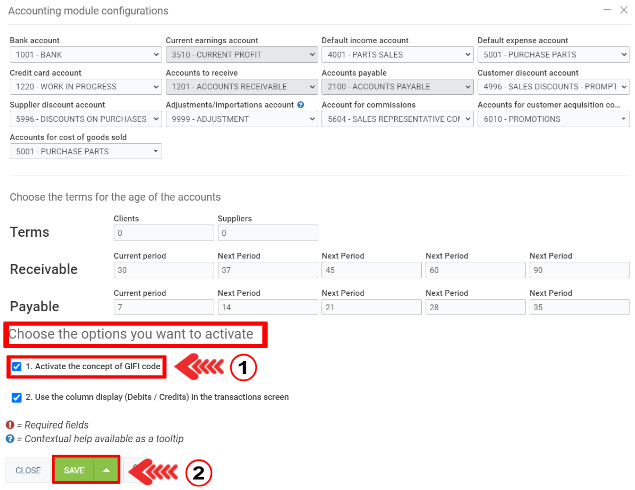Click the red required fields legend icon

pos(10,425)
